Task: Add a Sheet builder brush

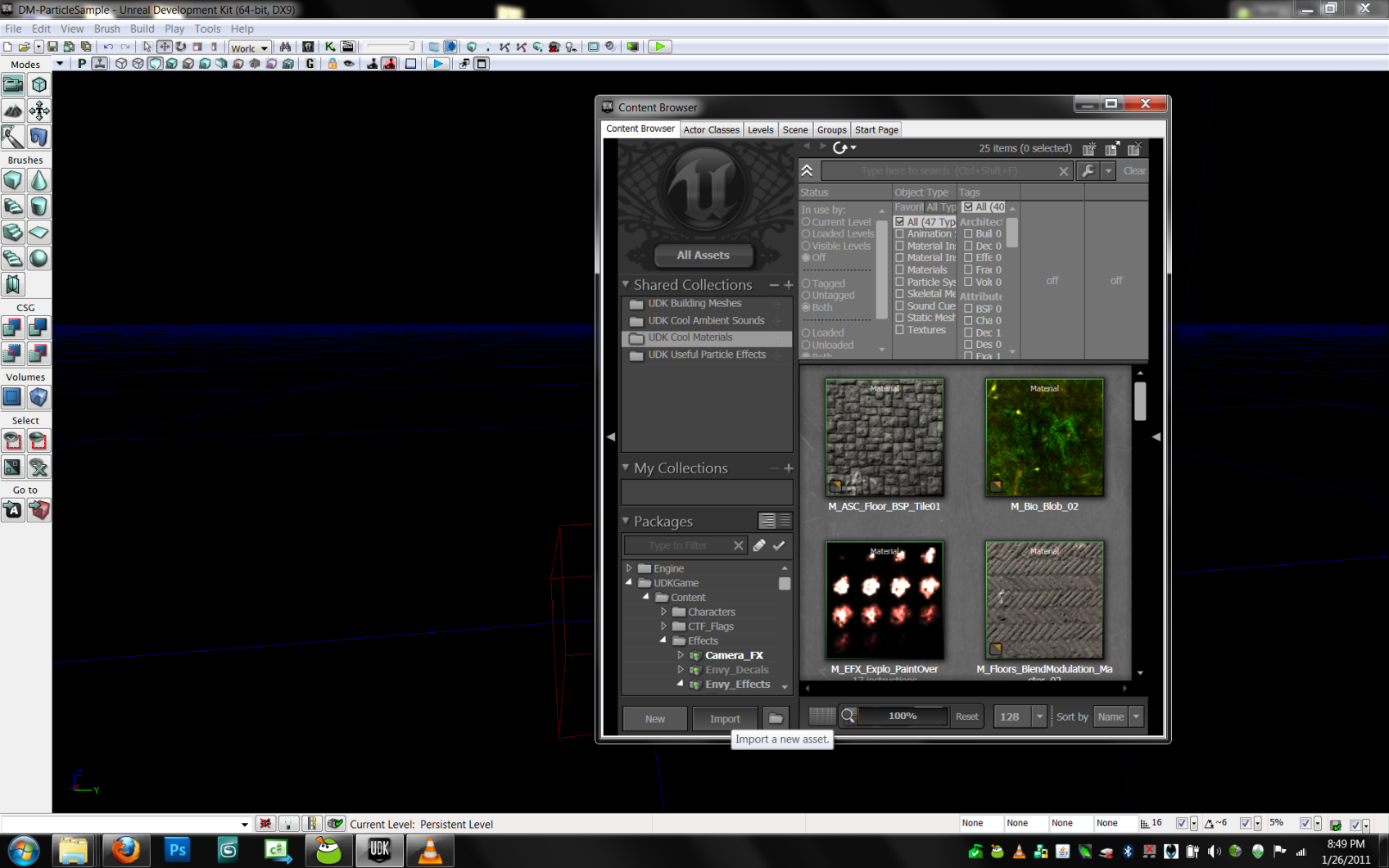Action: 38,233
